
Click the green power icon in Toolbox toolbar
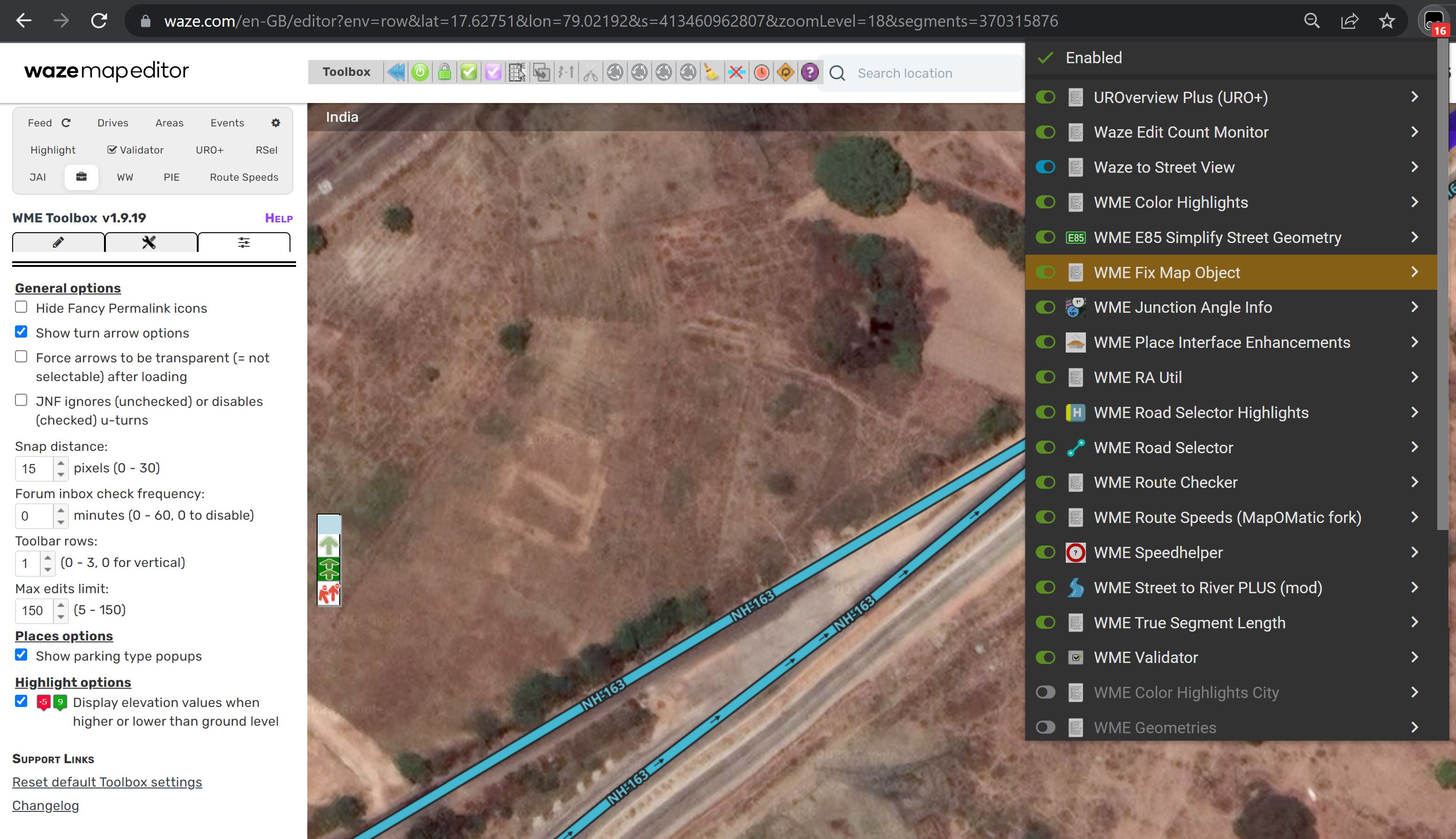pos(420,72)
